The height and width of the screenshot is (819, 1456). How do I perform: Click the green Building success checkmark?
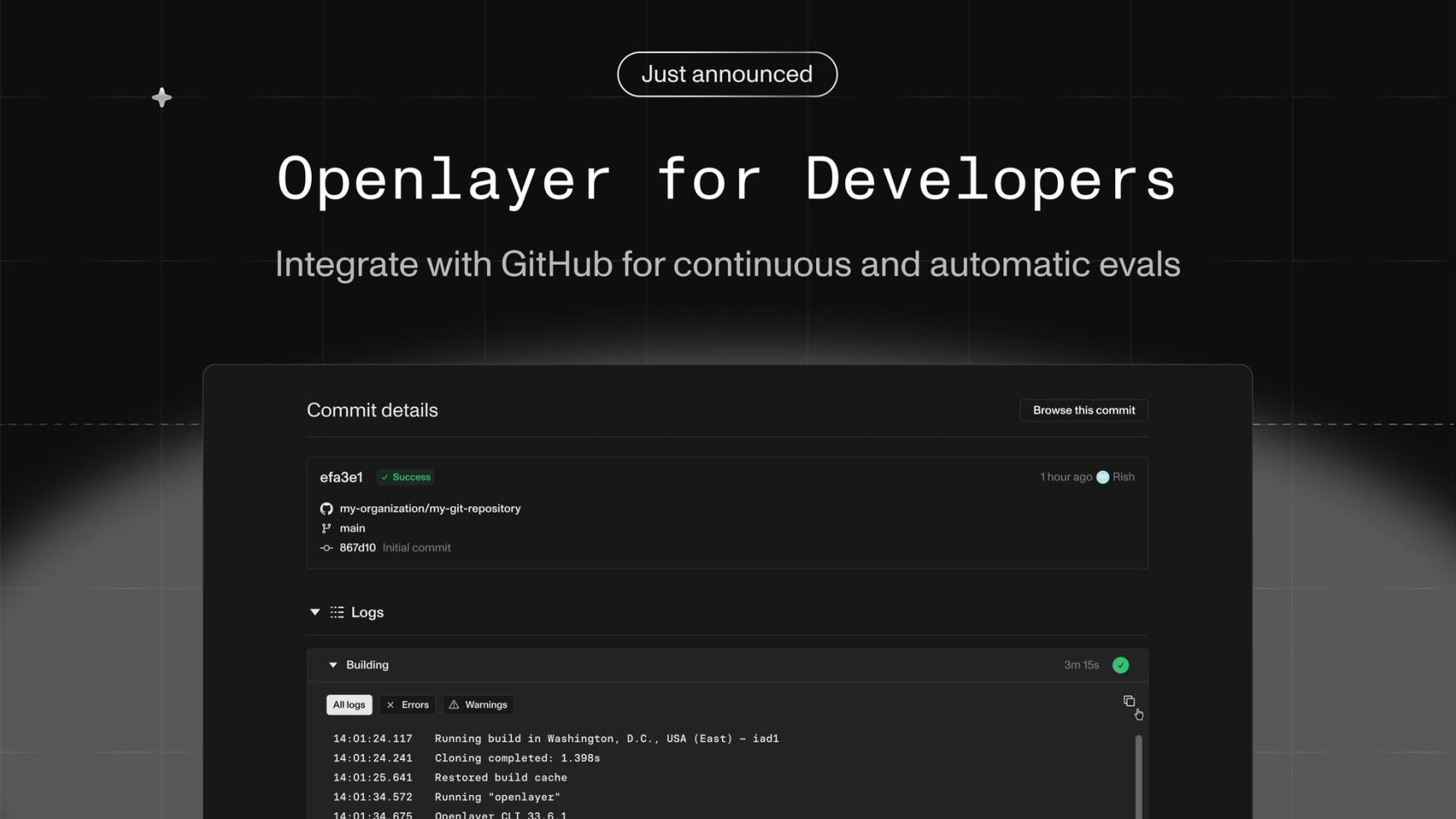[1120, 665]
